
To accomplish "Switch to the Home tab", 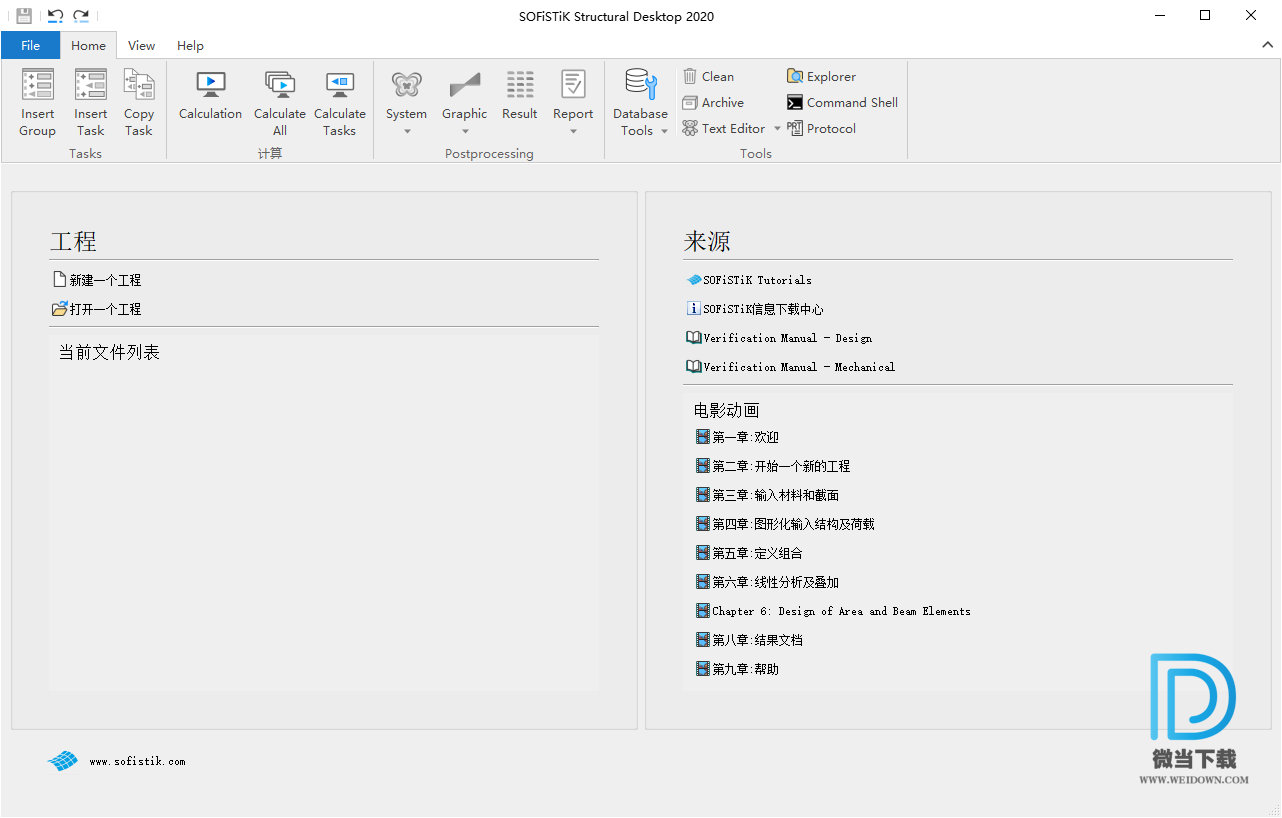I will click(88, 46).
